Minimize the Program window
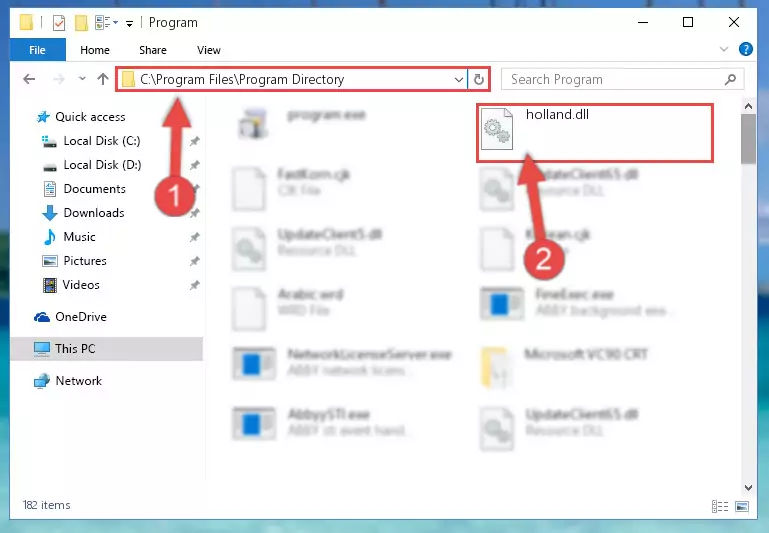 coord(643,22)
